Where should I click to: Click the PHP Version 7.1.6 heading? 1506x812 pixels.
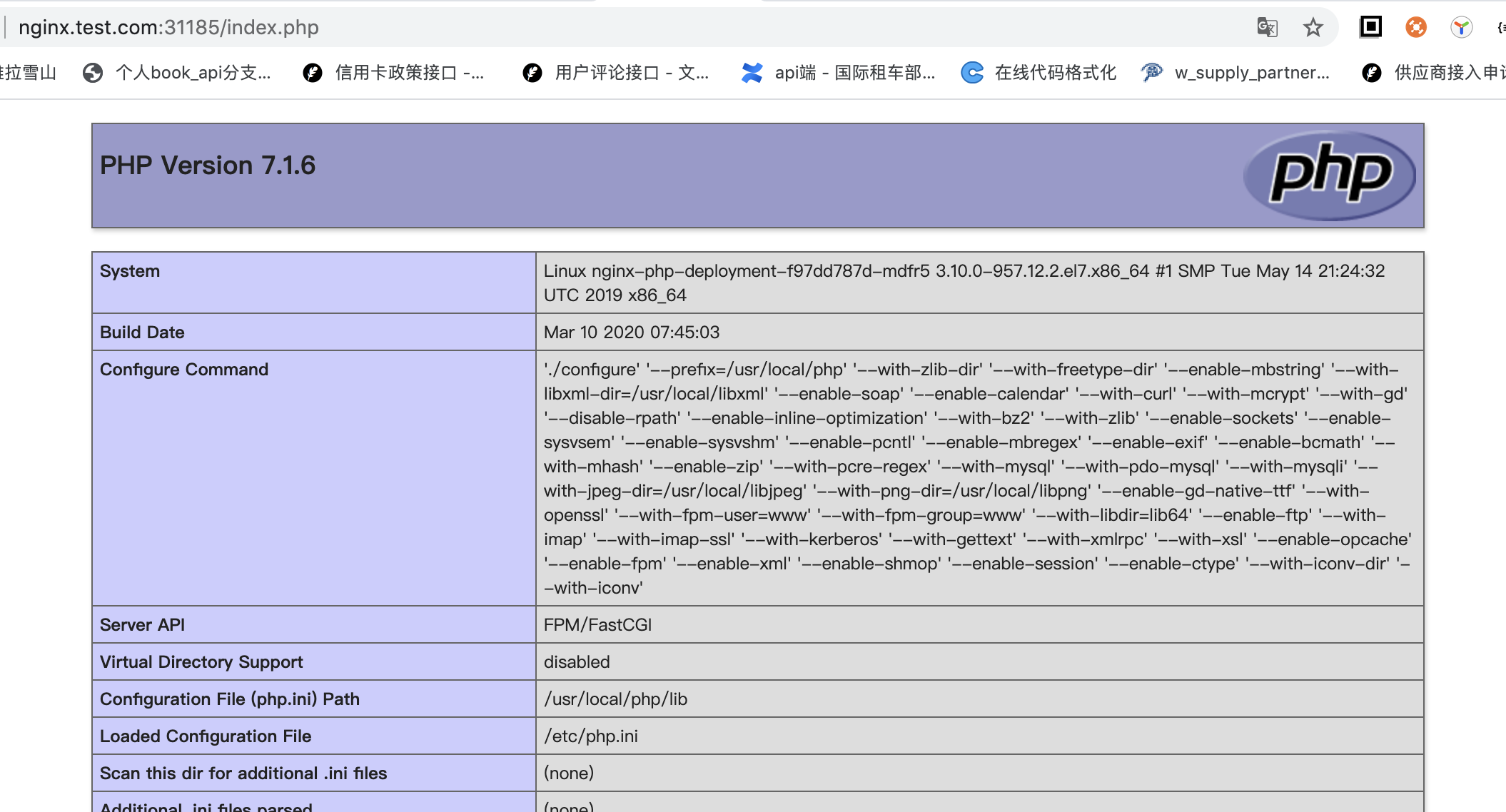pos(208,166)
